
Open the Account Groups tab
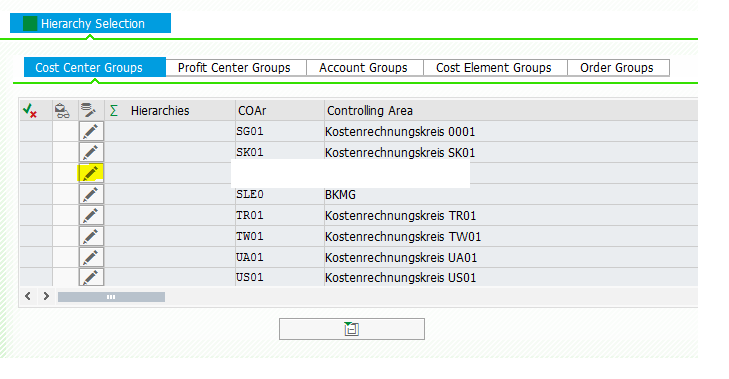click(363, 67)
